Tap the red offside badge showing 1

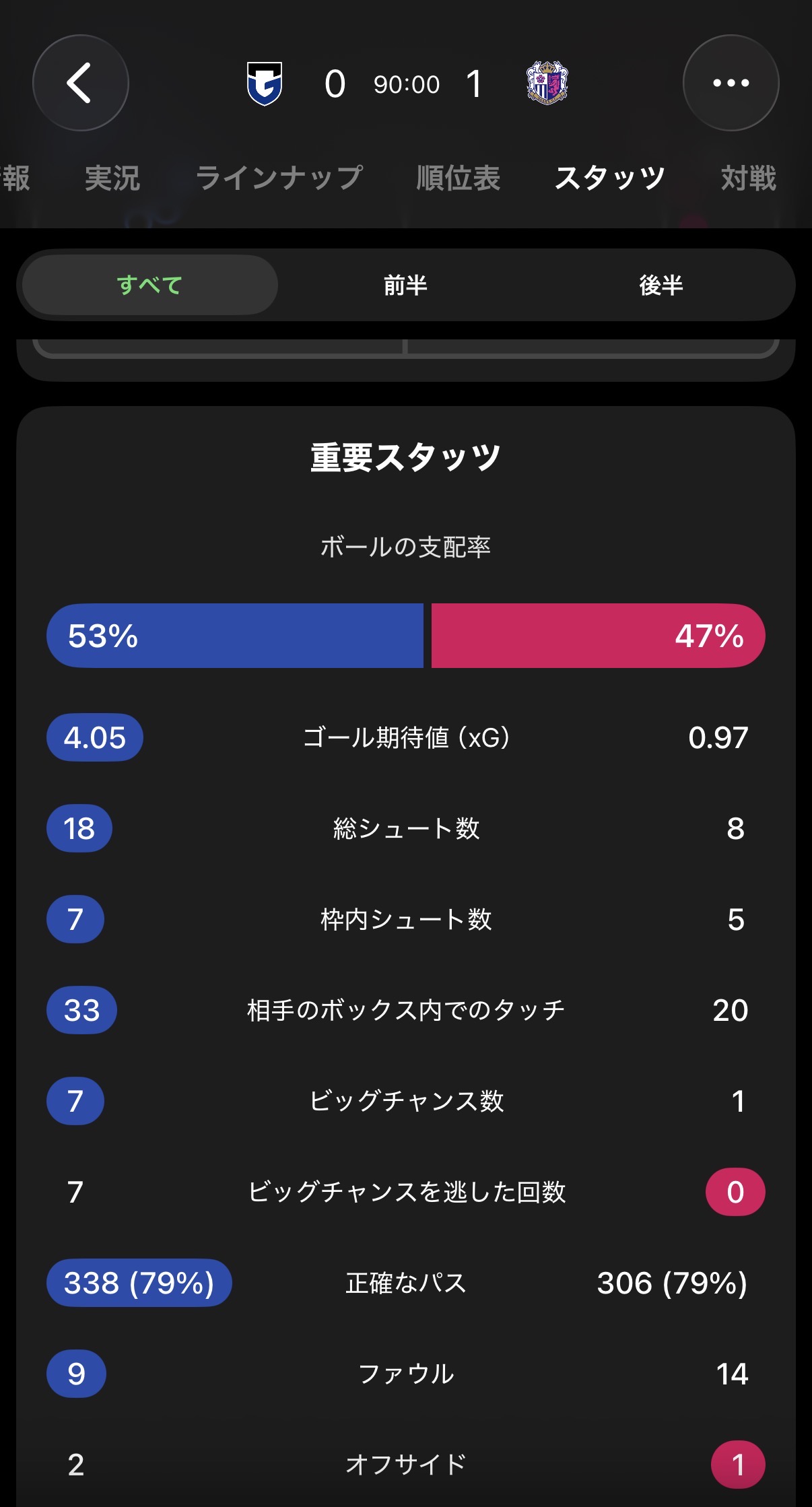[x=738, y=1465]
